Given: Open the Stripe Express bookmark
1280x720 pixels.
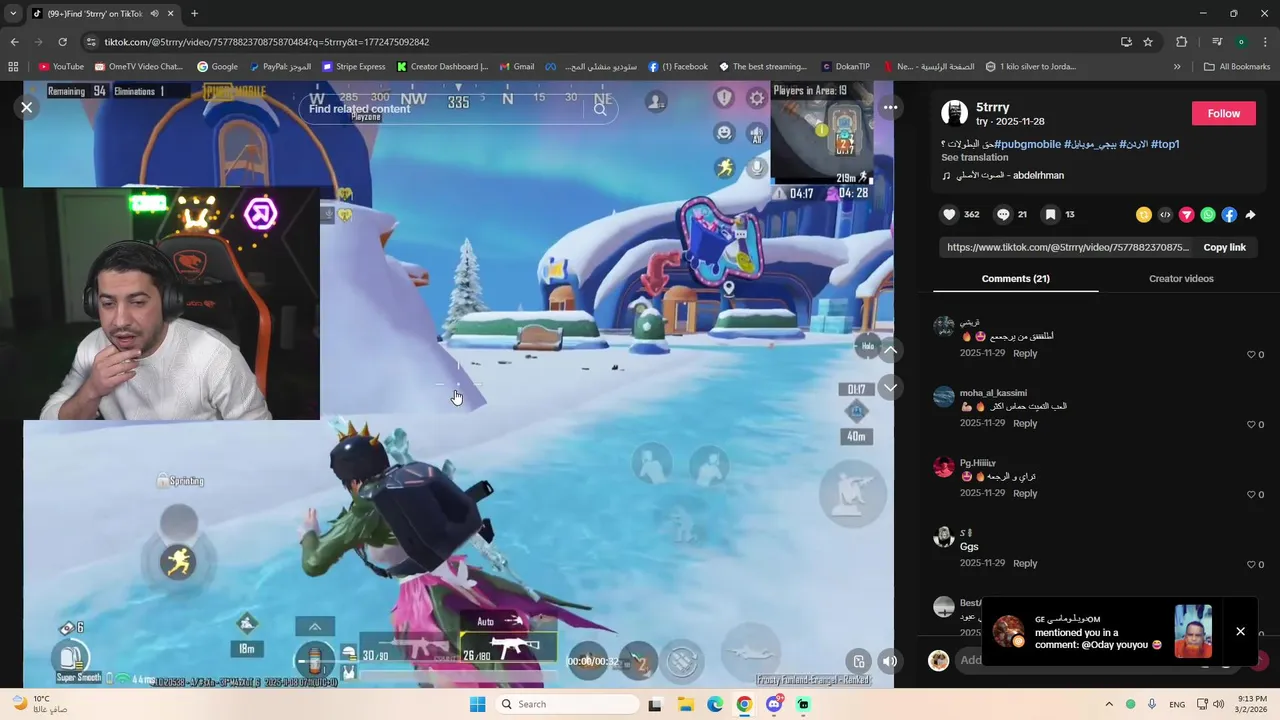Looking at the screenshot, I should [x=354, y=67].
